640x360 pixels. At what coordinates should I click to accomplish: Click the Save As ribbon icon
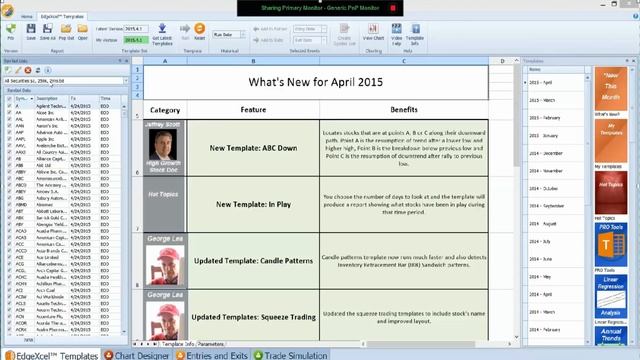click(47, 29)
